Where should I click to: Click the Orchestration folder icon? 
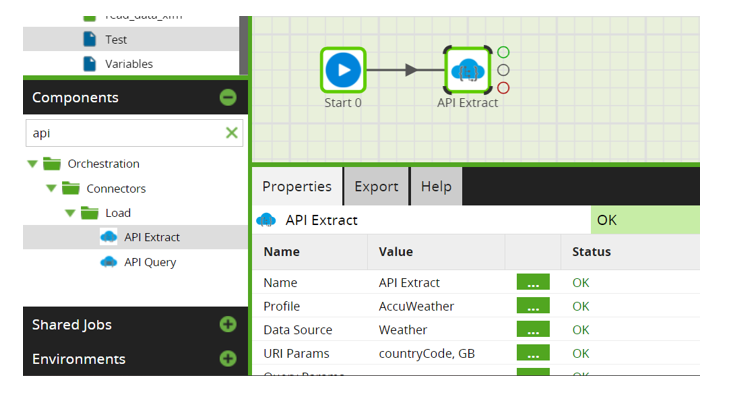tap(52, 163)
